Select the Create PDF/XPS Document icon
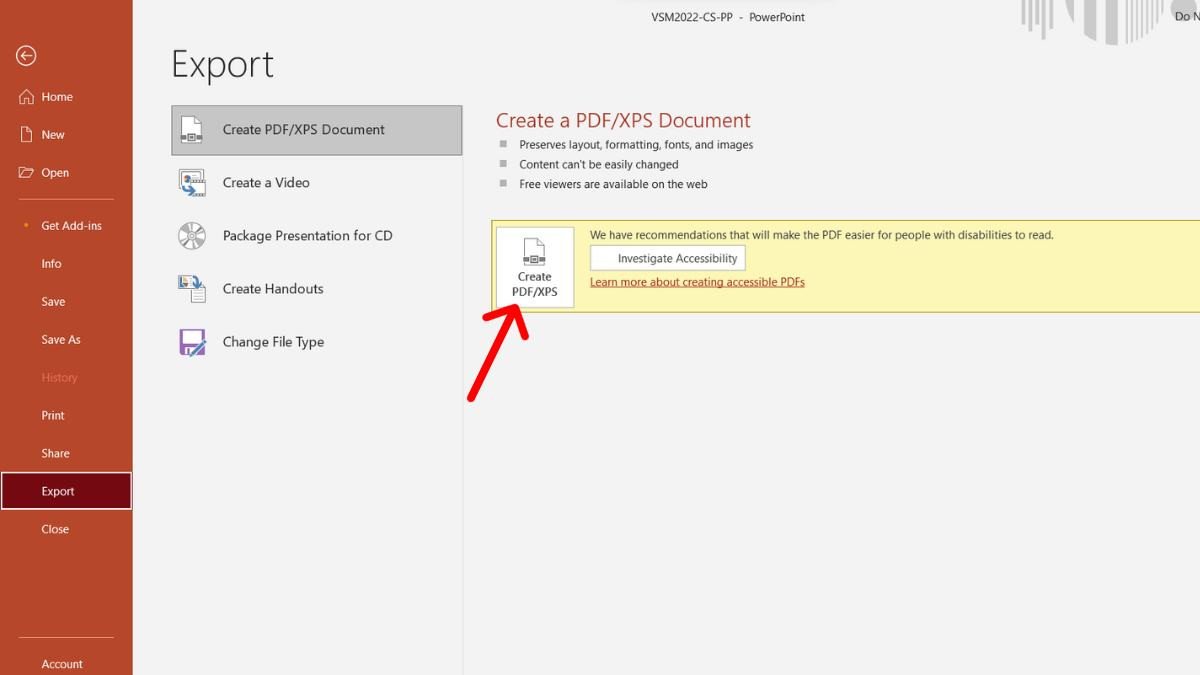 [x=190, y=129]
